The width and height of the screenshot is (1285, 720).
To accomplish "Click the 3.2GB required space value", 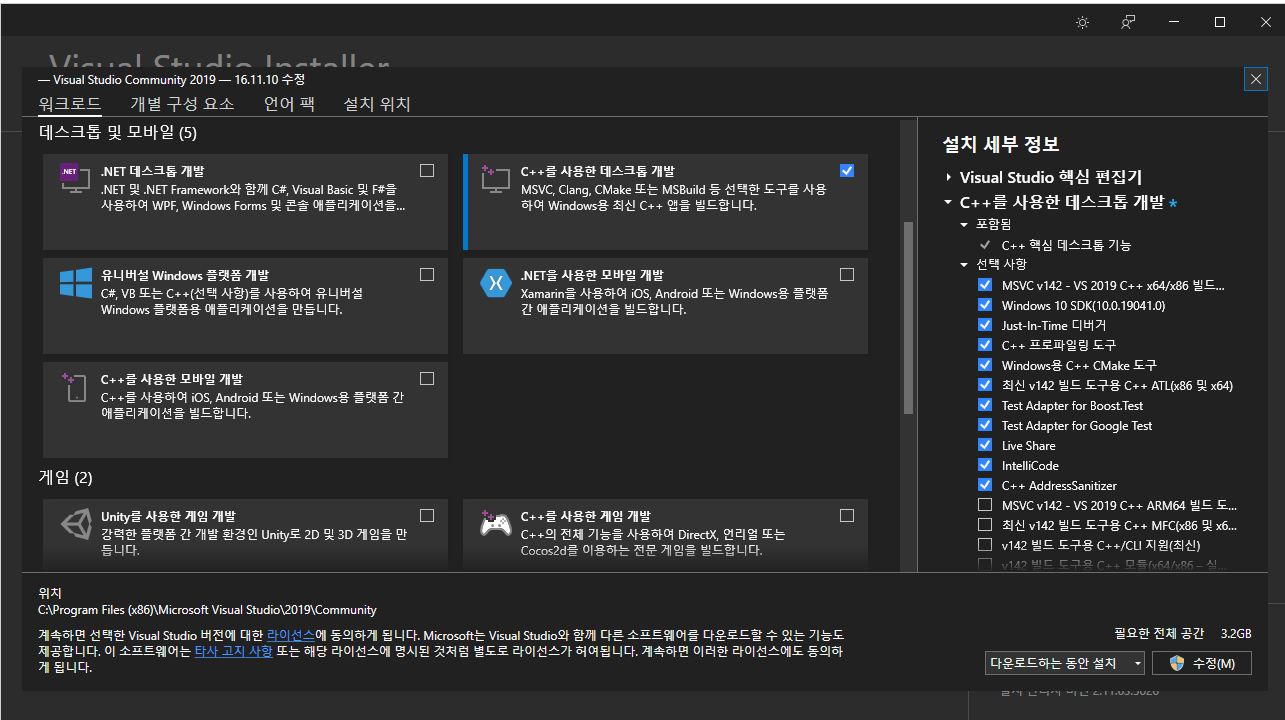I will click(x=1236, y=634).
